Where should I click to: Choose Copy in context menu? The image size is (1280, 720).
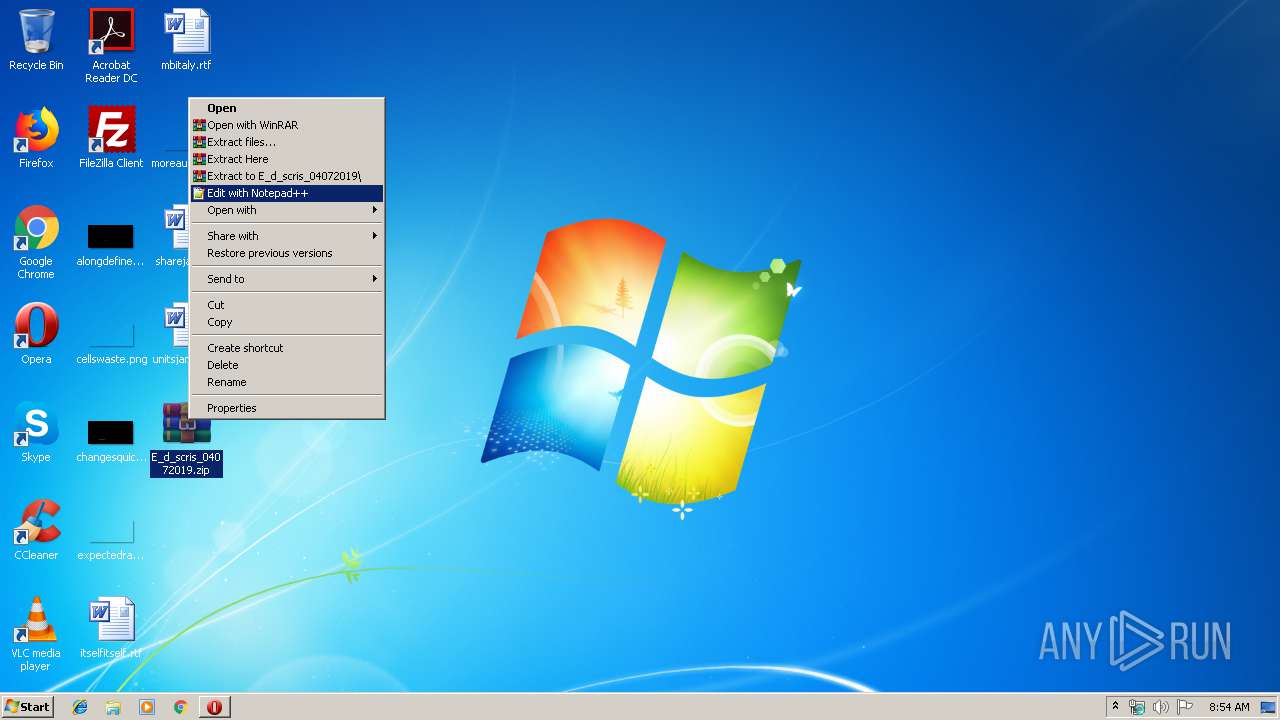click(287, 322)
